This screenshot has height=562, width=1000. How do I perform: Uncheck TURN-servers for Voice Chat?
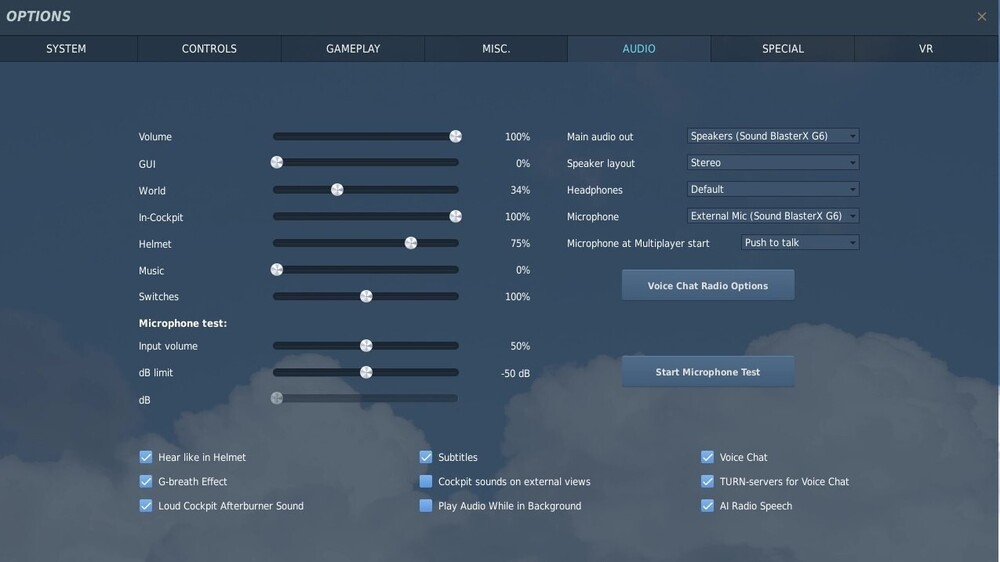click(707, 481)
